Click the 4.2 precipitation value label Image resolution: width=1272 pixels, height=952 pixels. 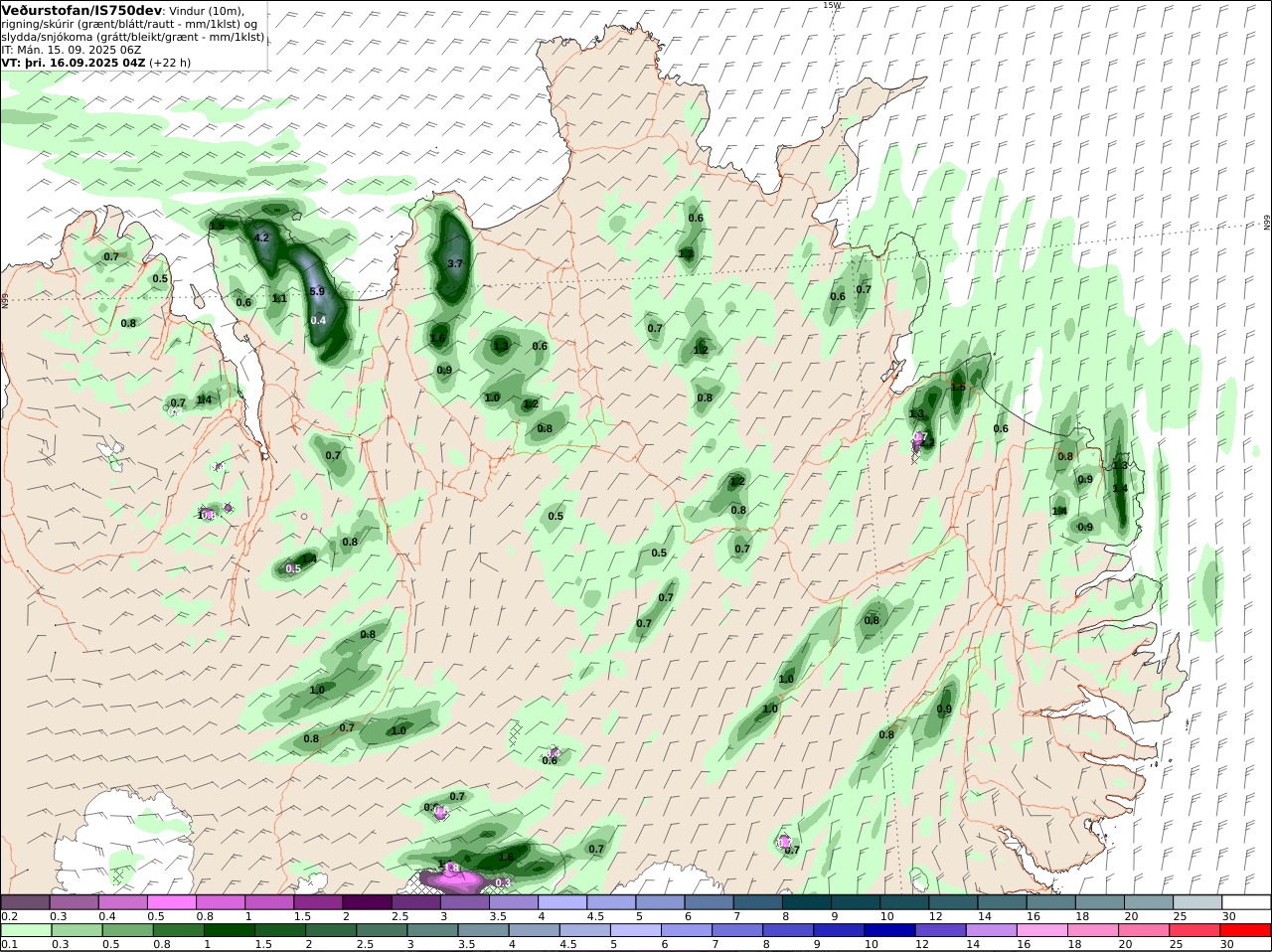point(262,238)
